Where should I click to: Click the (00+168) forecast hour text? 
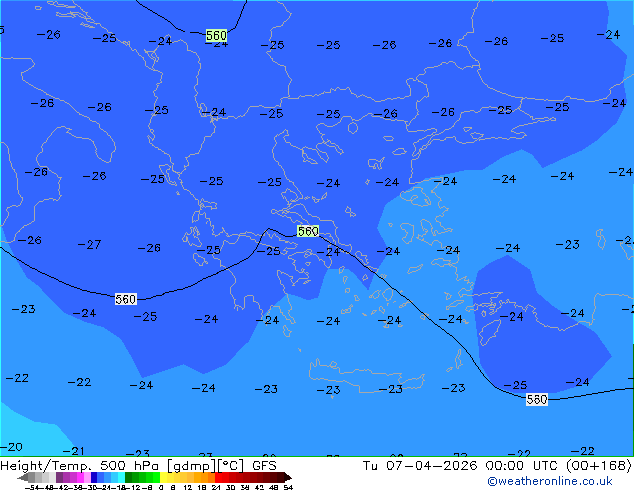point(599,466)
